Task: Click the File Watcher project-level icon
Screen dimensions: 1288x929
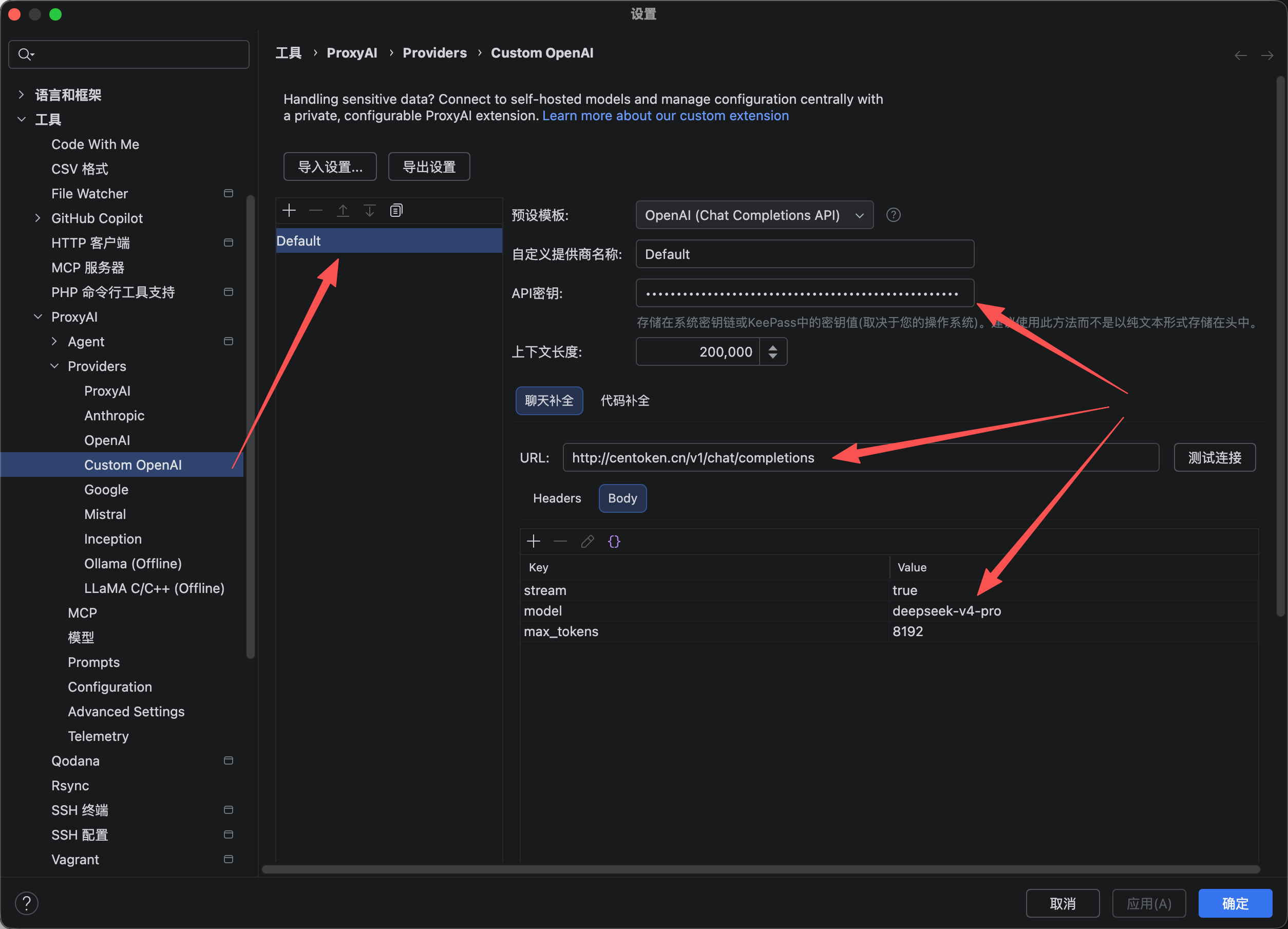Action: click(229, 193)
